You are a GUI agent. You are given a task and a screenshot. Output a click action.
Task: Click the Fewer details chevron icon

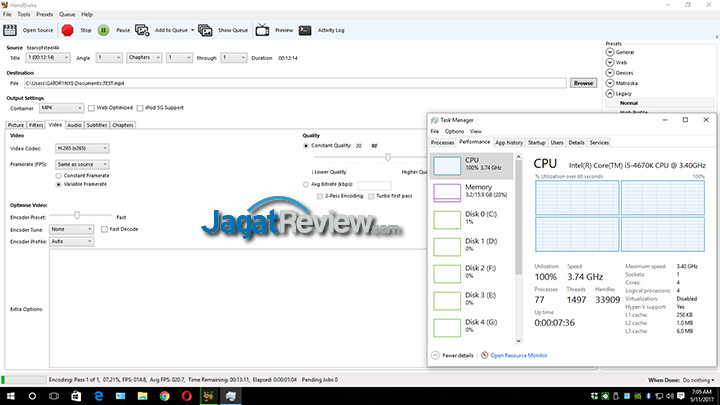click(435, 355)
